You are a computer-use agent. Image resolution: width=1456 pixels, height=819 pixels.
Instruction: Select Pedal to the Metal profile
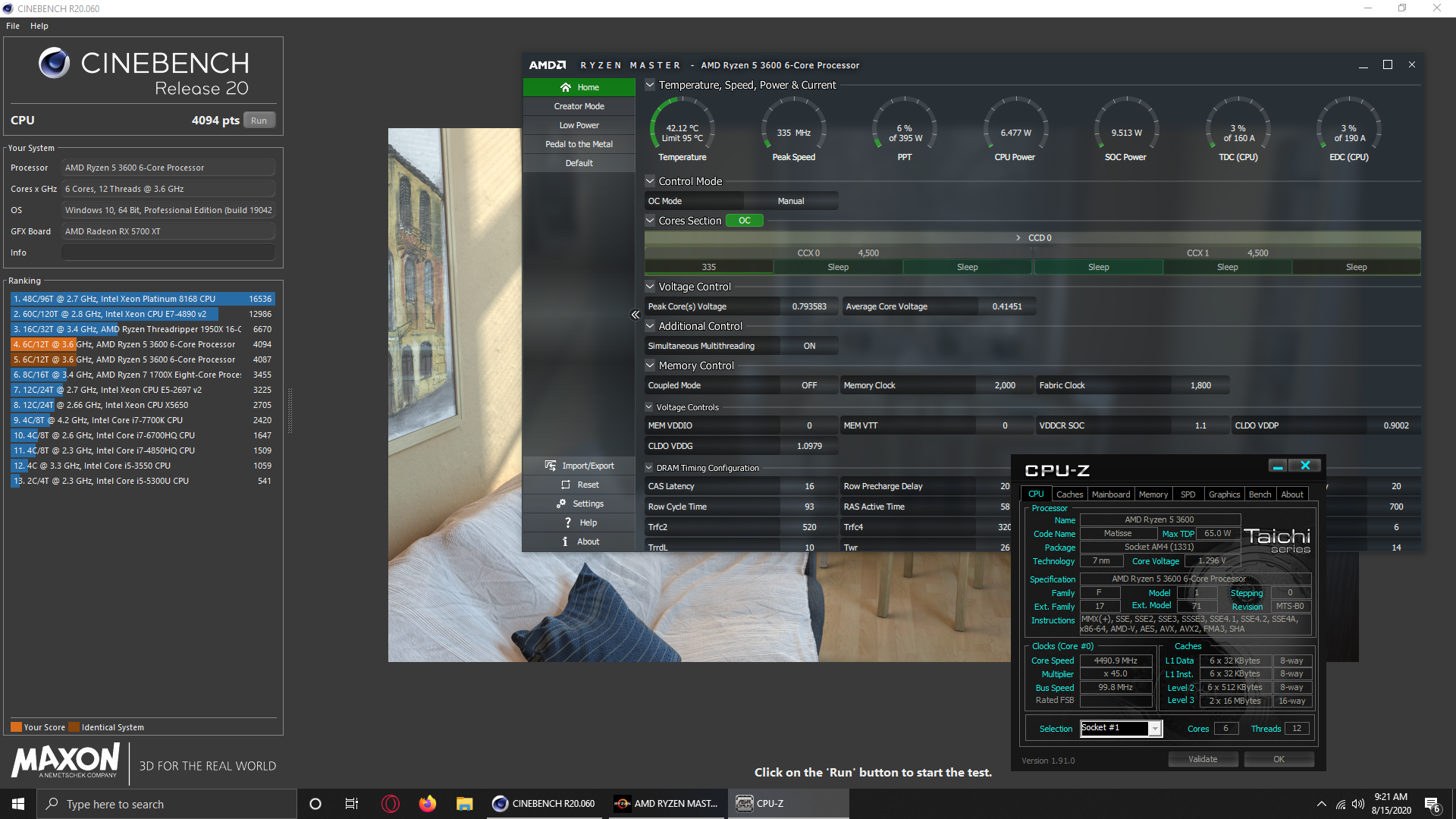(579, 144)
